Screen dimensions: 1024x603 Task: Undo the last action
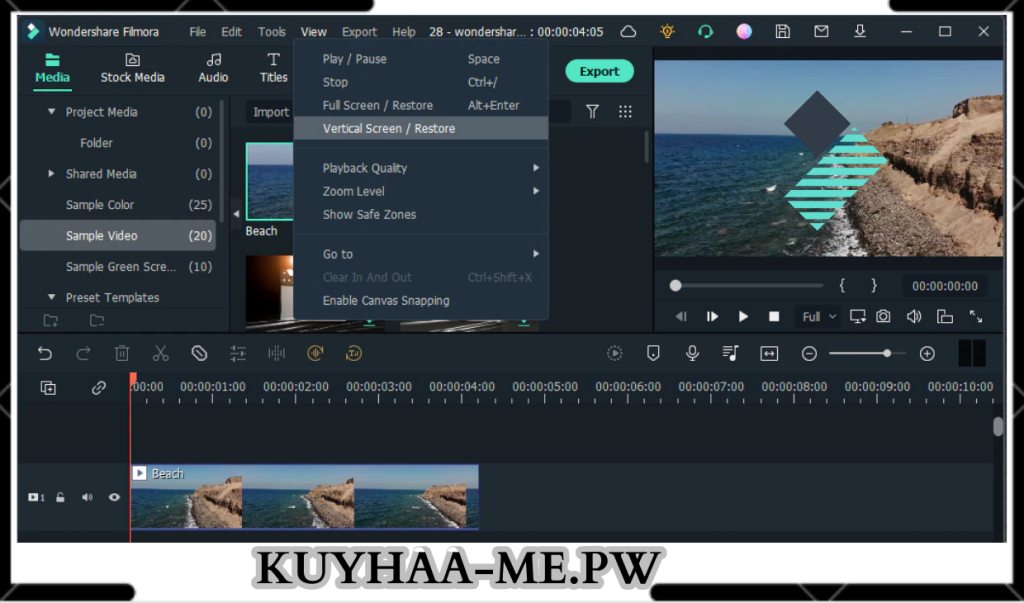tap(44, 353)
